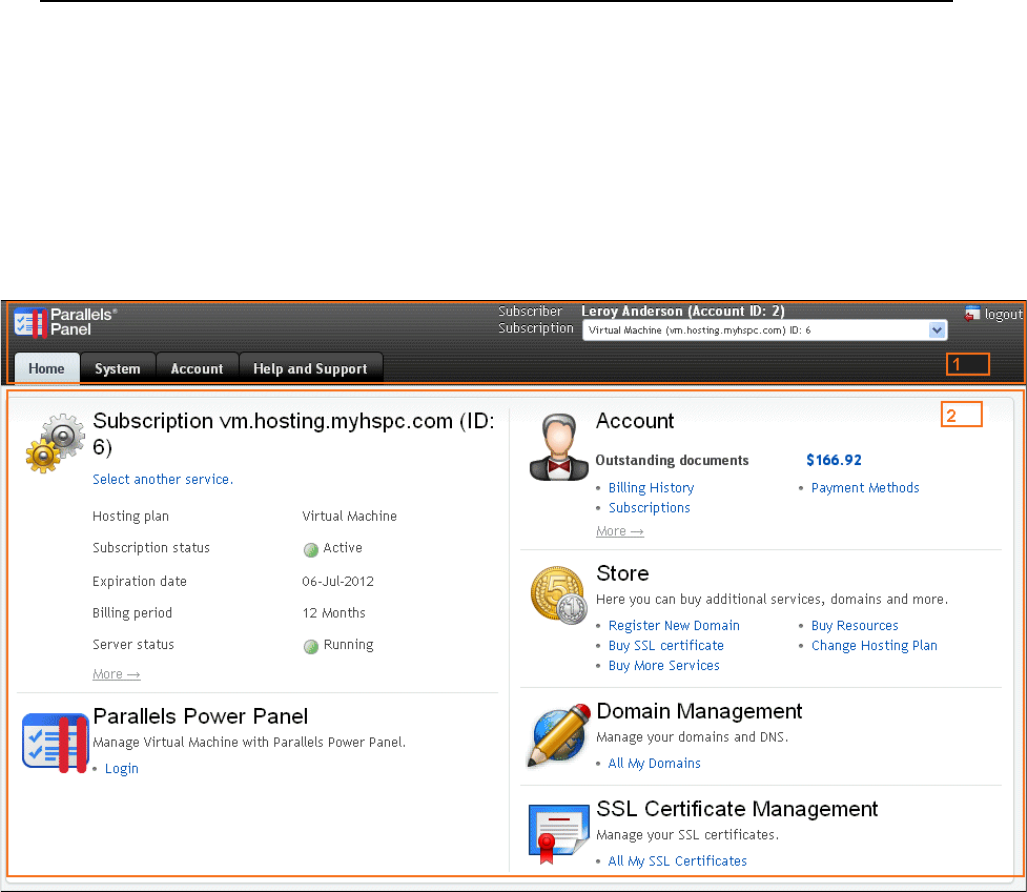
Task: Open All My Domains
Action: click(x=654, y=763)
